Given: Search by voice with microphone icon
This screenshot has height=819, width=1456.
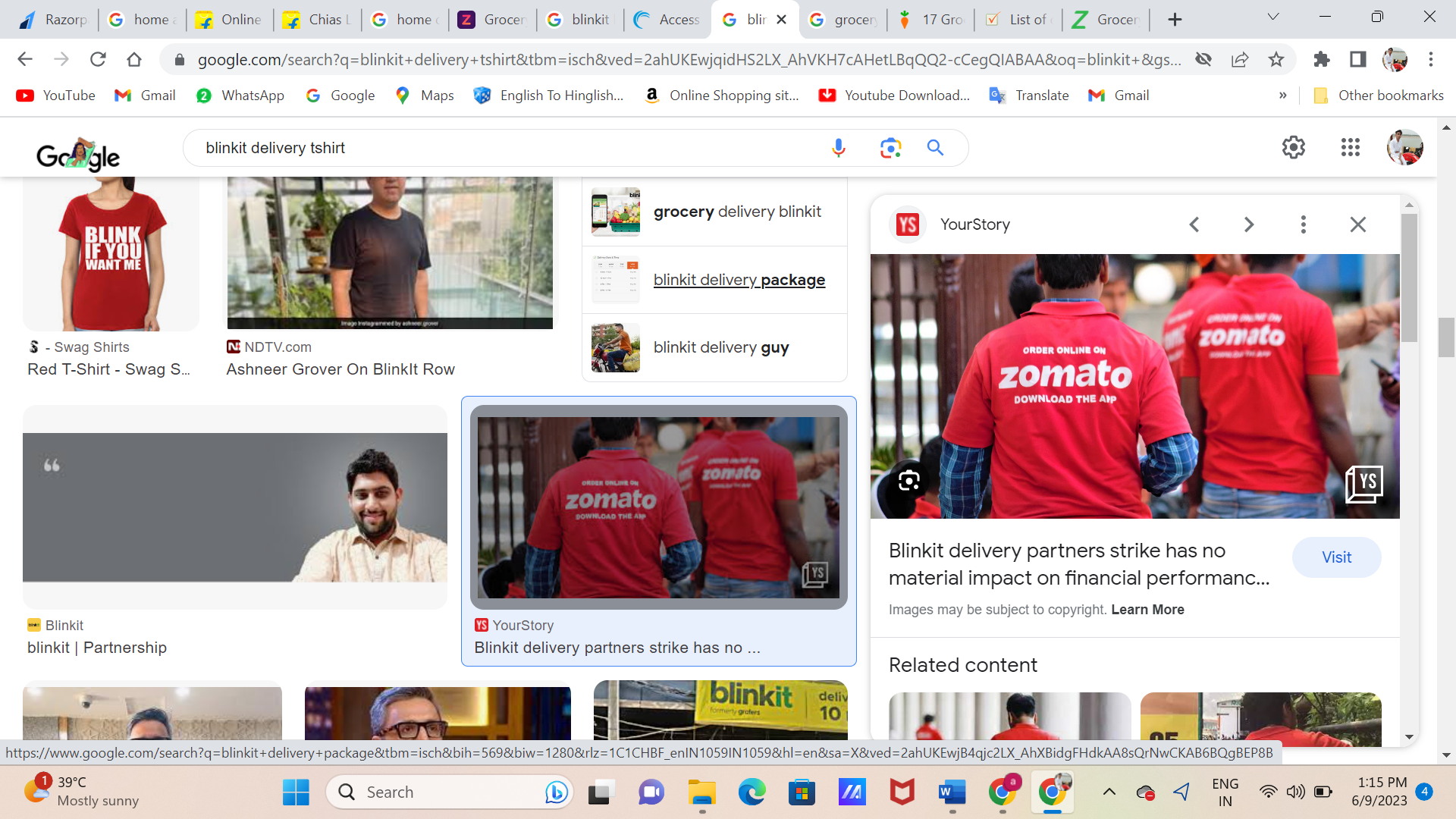Looking at the screenshot, I should tap(839, 148).
